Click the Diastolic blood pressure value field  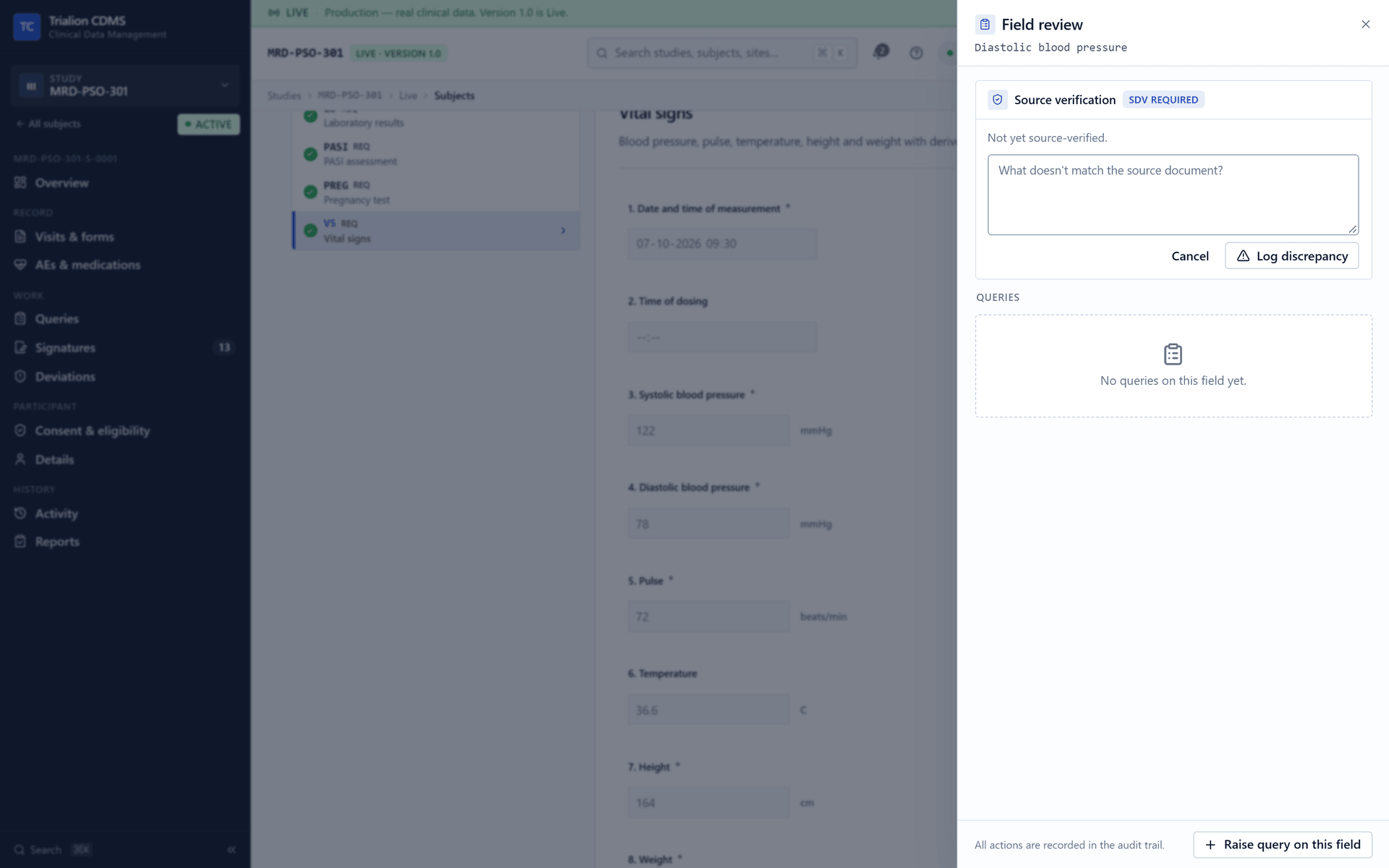pyautogui.click(x=708, y=524)
